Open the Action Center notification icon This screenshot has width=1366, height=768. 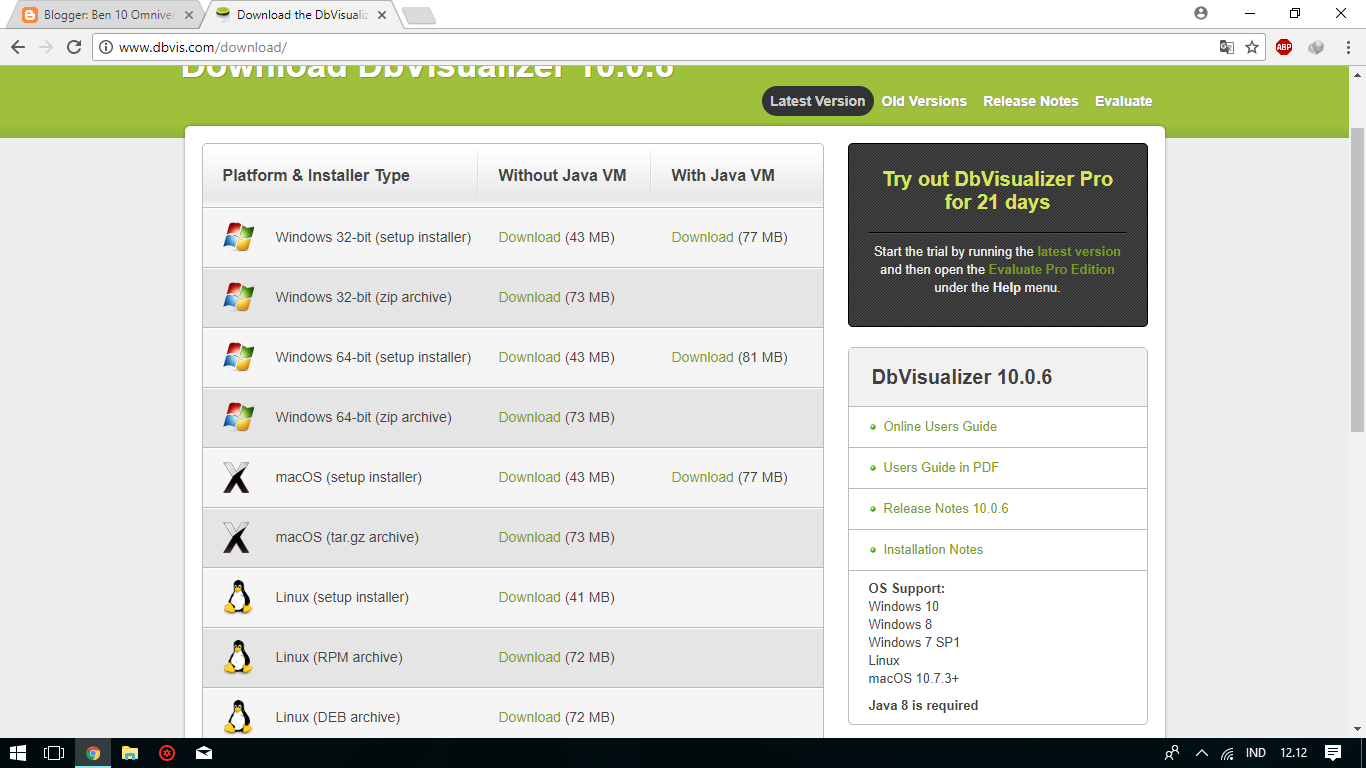[x=1333, y=753]
